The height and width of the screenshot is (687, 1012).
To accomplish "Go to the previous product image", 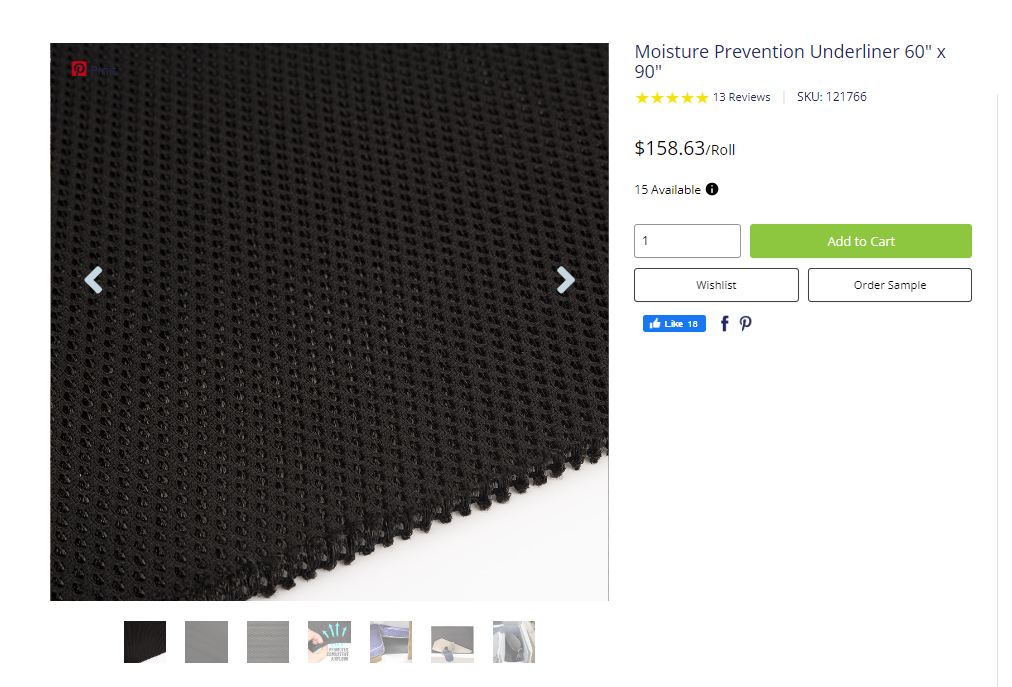I will pyautogui.click(x=93, y=280).
